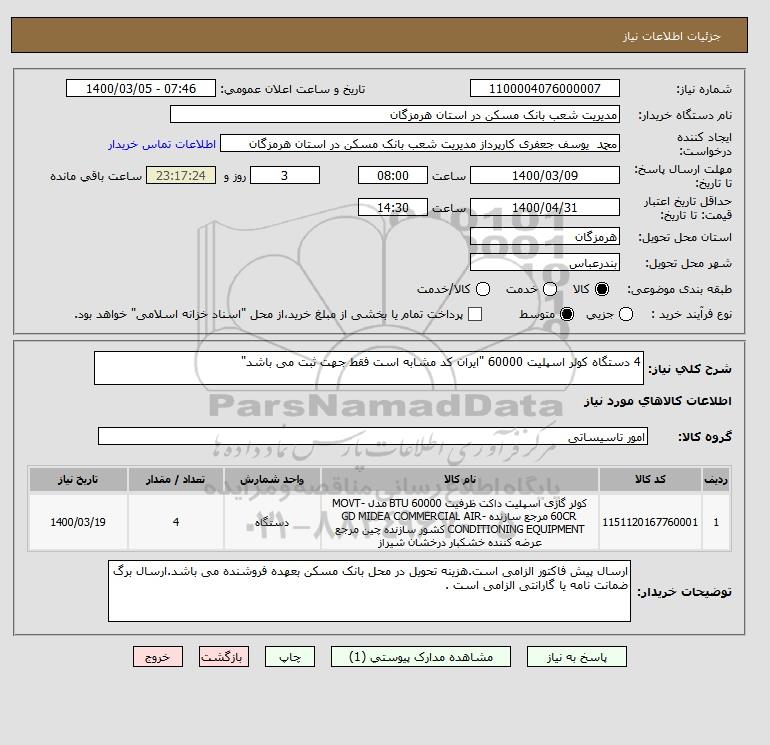This screenshot has width=770, height=745.
Task: Click the row number cell 1
Action: (x=716, y=522)
